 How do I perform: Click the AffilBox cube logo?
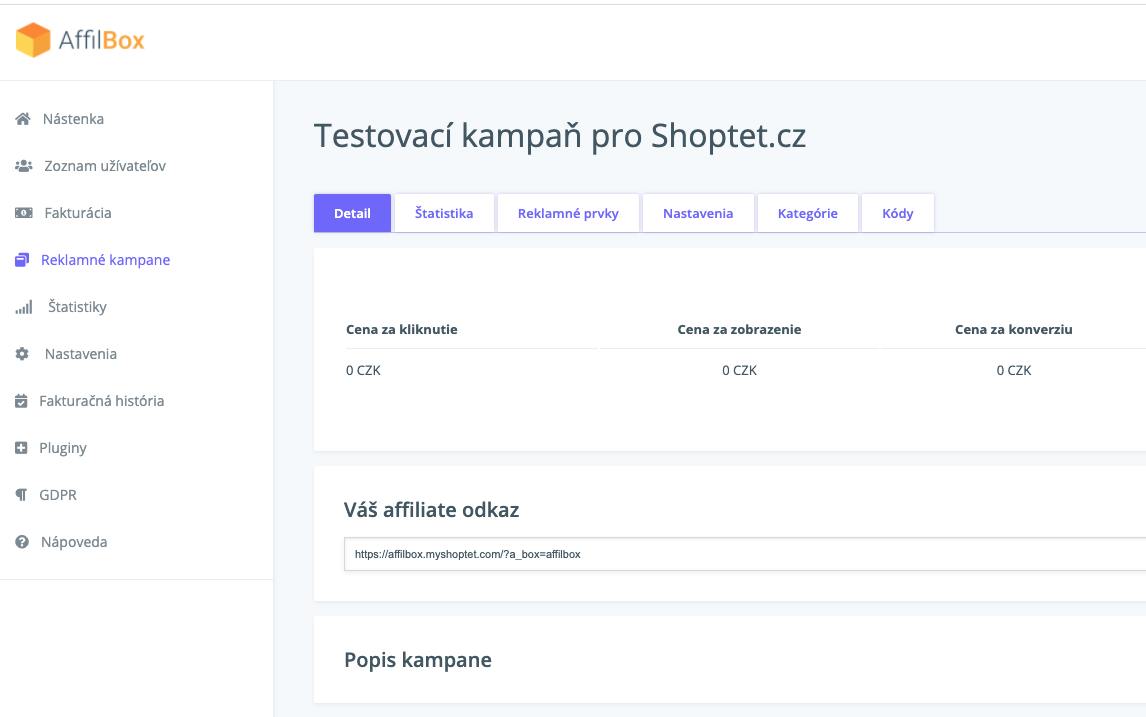click(33, 39)
